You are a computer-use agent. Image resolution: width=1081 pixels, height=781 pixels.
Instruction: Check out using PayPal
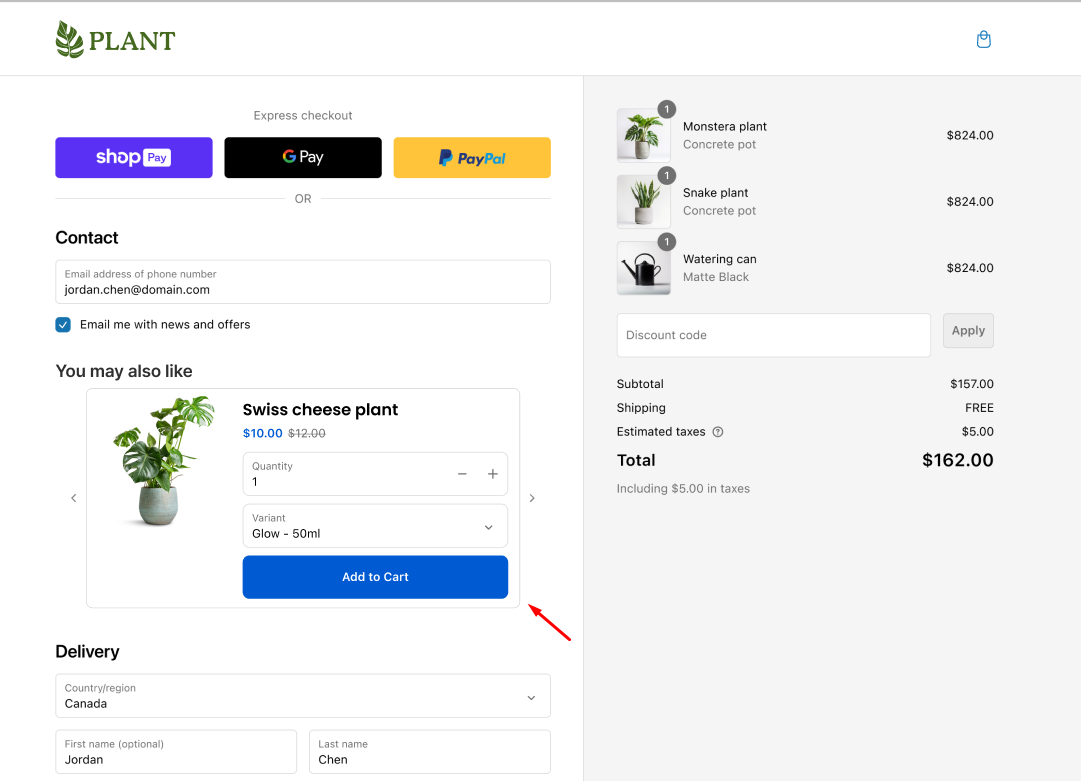472,158
